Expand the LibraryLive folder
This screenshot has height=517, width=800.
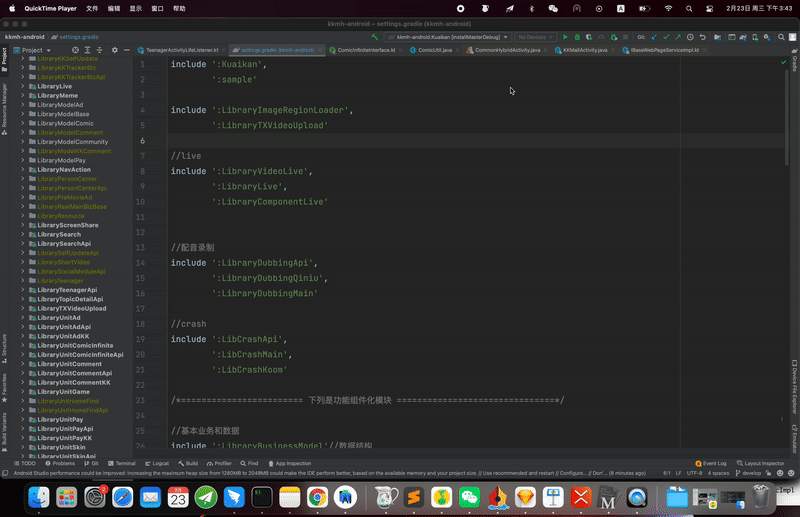[x=23, y=86]
